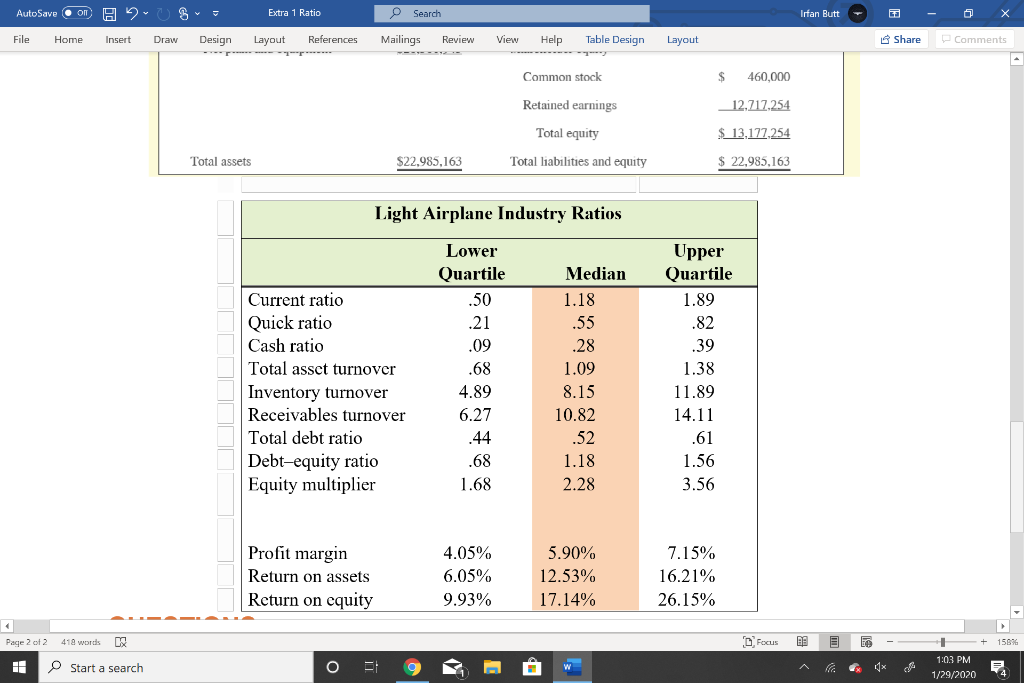The height and width of the screenshot is (683, 1024).
Task: Click the proofing check icon in status bar
Action: [x=121, y=642]
